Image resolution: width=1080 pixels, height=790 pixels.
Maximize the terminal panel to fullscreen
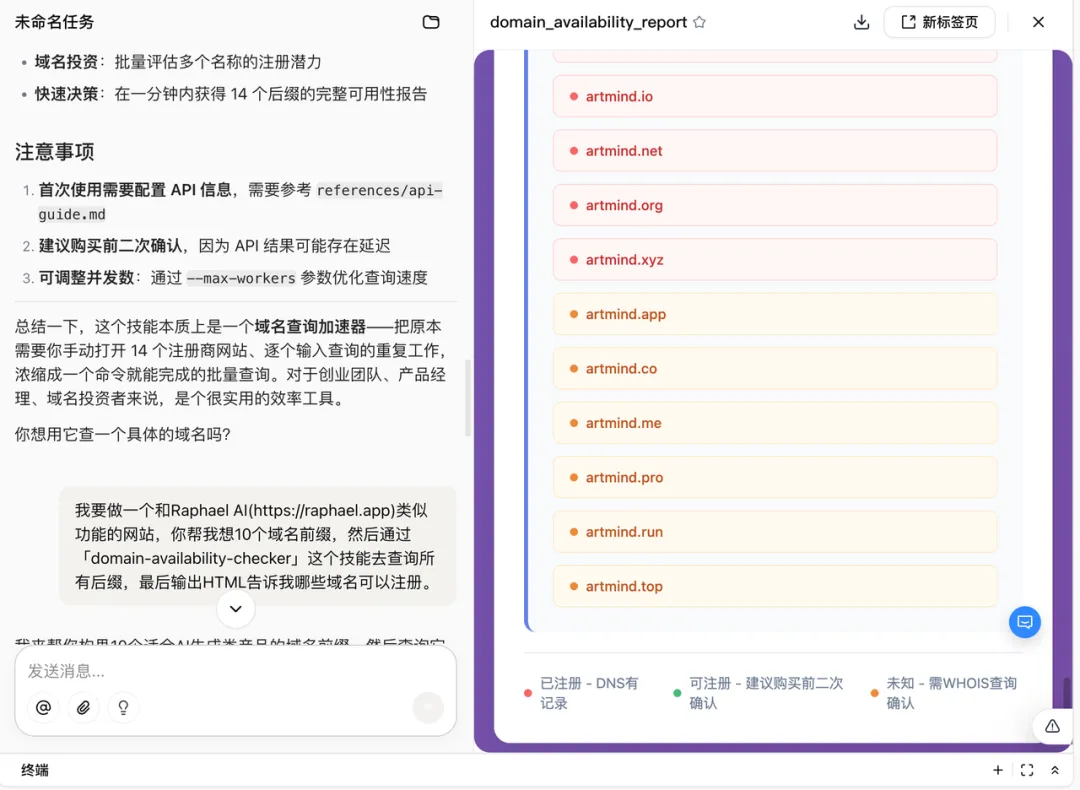pyautogui.click(x=1026, y=770)
